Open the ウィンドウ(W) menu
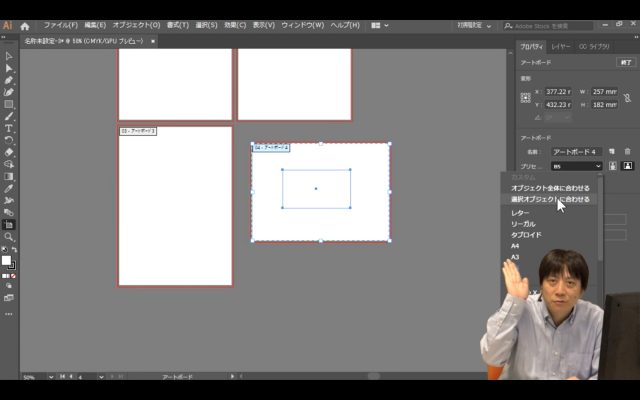The image size is (640, 400). pos(302,25)
